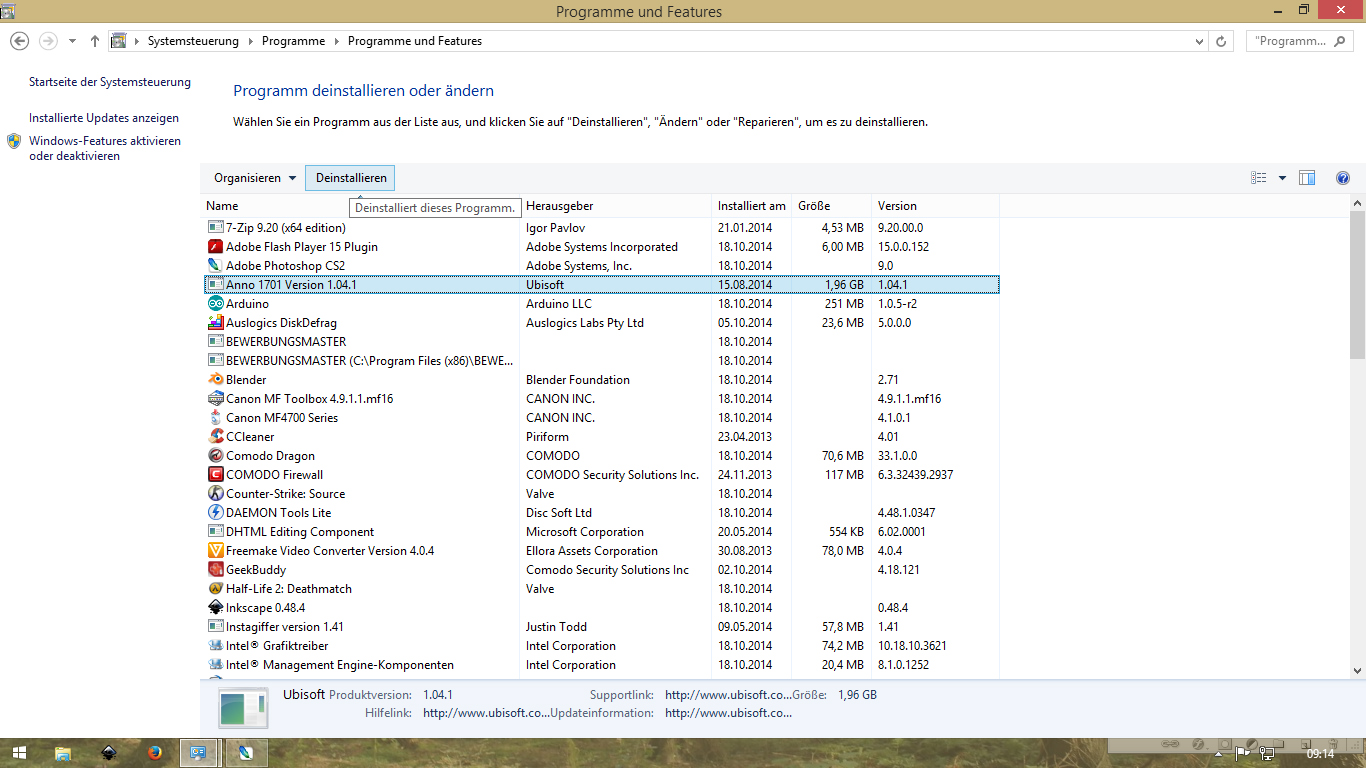Click the Deinstallieren button
This screenshot has height=768, width=1366.
pyautogui.click(x=351, y=178)
